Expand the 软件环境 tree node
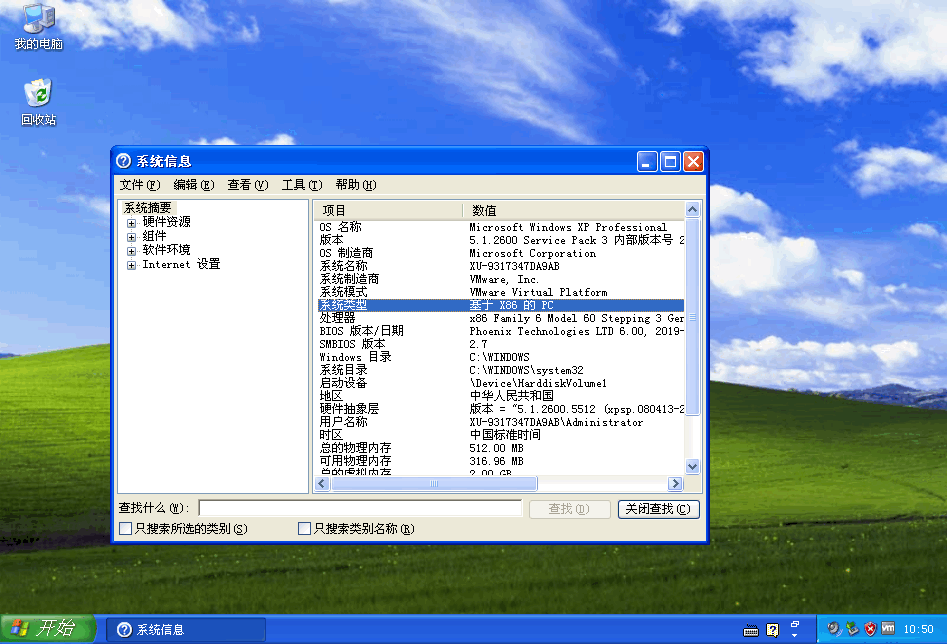 (132, 251)
